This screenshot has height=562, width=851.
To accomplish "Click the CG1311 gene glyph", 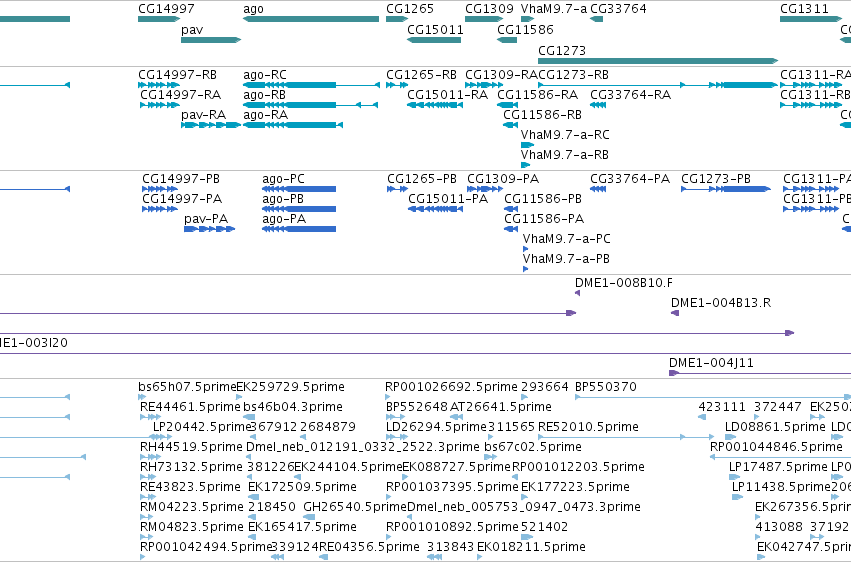I will pyautogui.click(x=811, y=19).
